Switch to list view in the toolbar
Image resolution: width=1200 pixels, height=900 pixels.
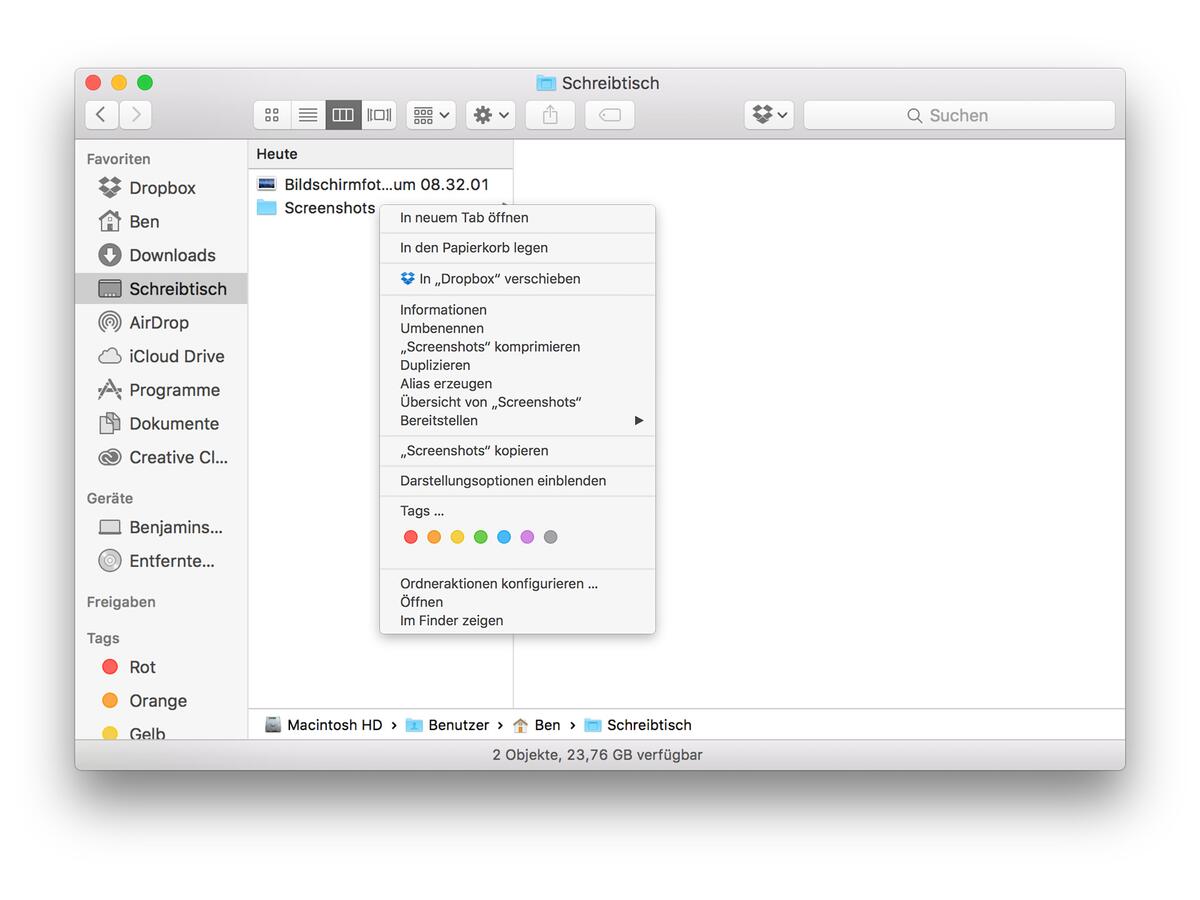coord(307,114)
